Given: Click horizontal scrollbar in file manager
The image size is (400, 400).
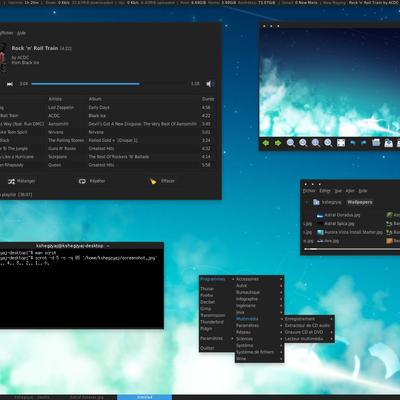Looking at the screenshot, I should click(x=352, y=249).
